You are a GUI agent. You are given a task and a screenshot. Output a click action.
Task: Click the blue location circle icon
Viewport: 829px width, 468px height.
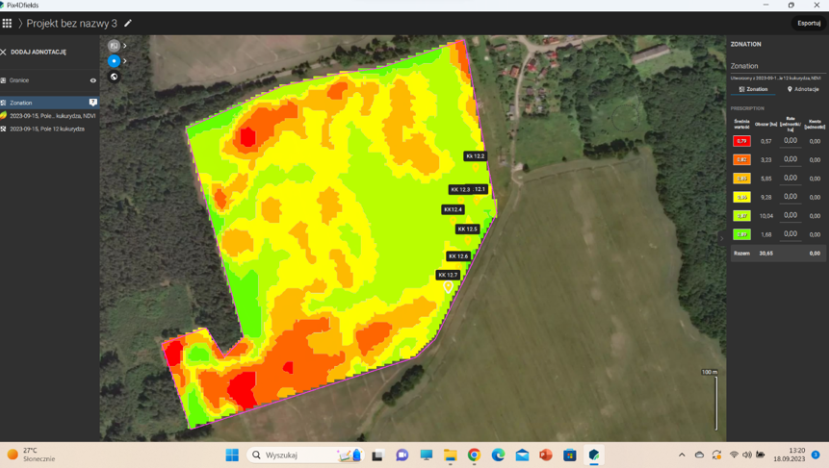[114, 61]
